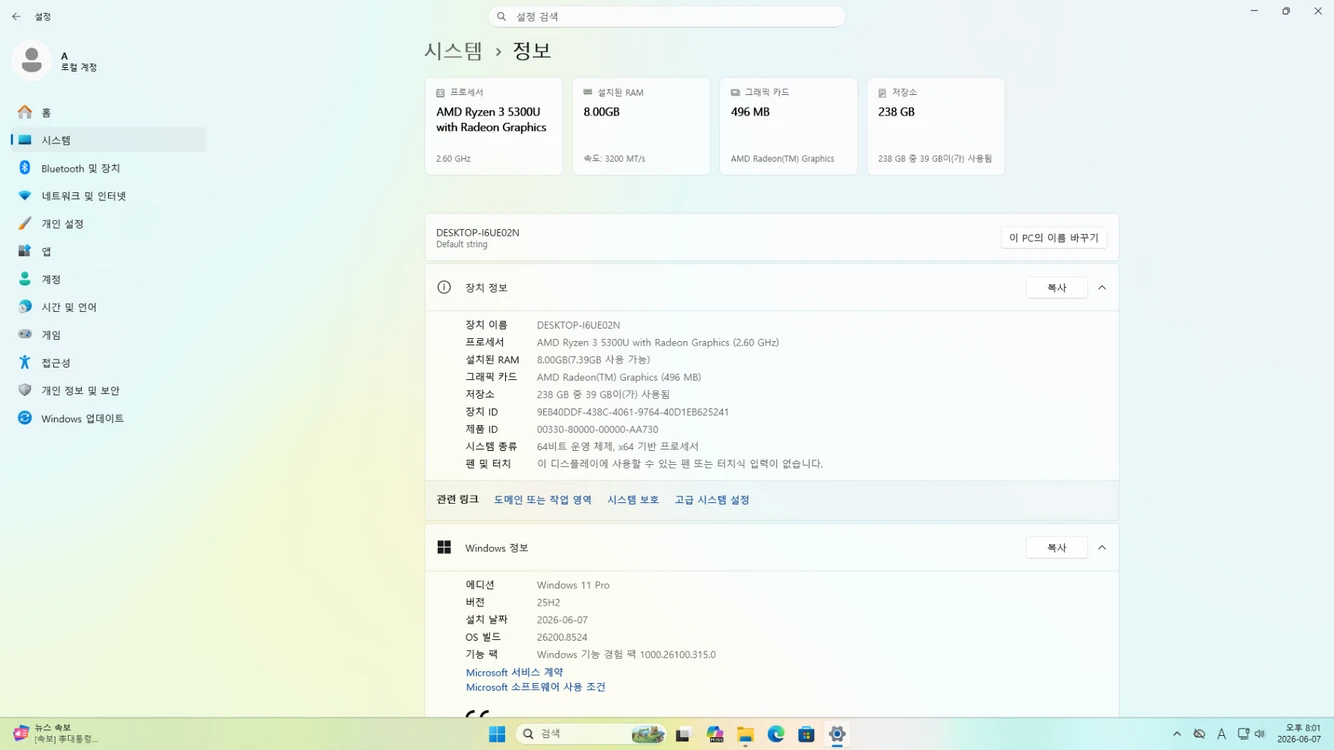This screenshot has height=750, width=1334.
Task: Click the magnifier icon in settings search
Action: pos(502,17)
